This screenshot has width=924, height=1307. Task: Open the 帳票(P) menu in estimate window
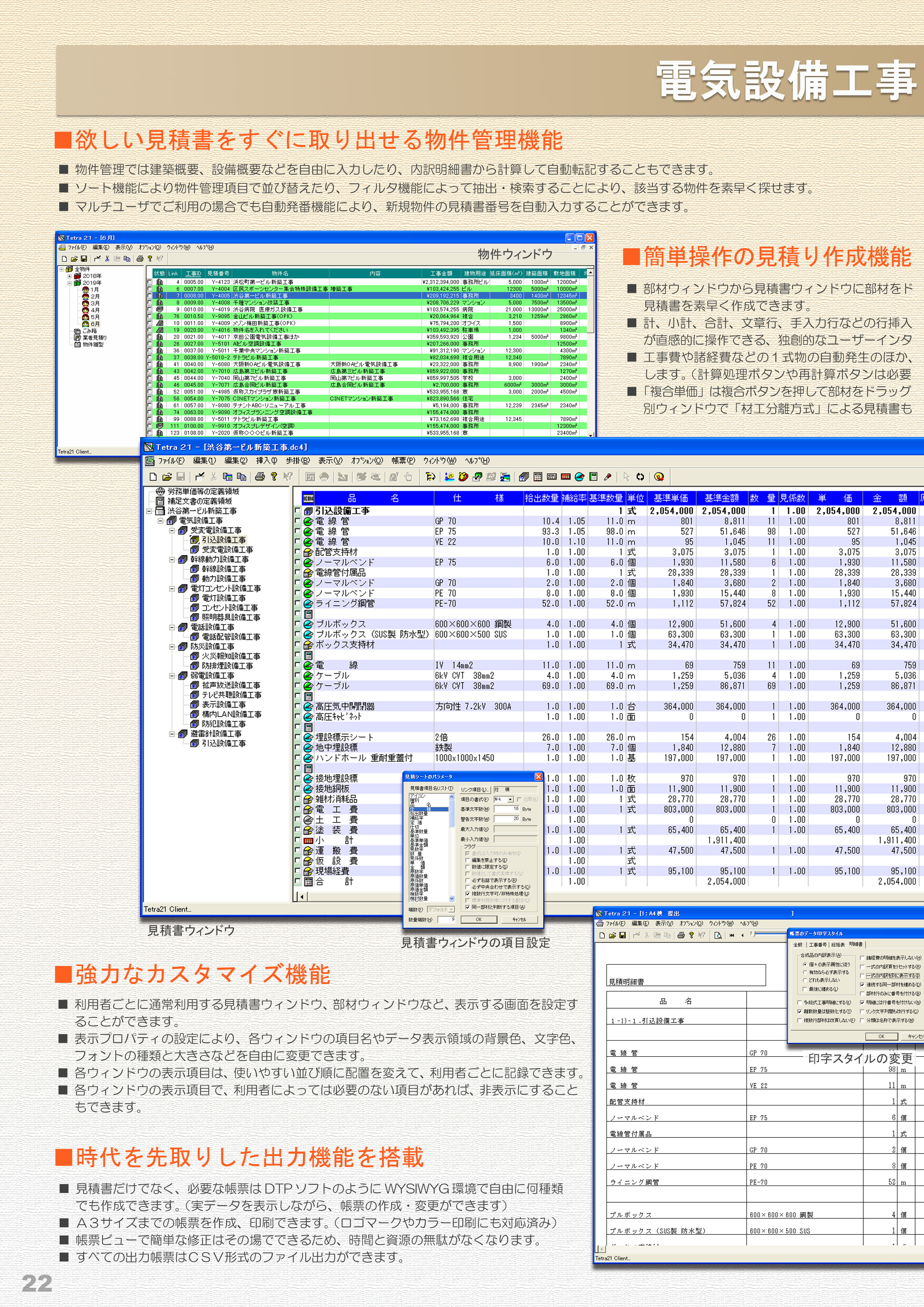point(403,461)
